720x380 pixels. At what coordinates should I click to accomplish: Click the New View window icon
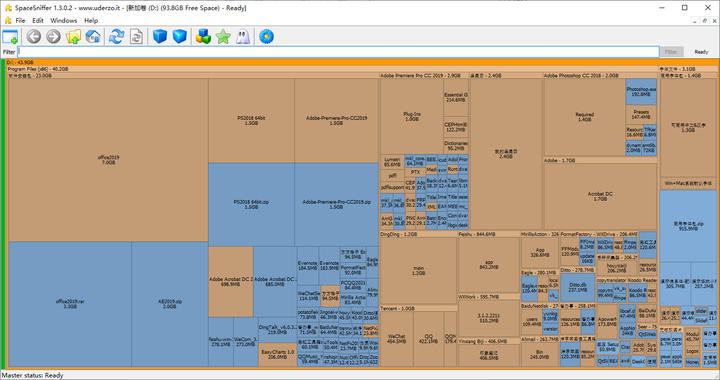[x=10, y=37]
